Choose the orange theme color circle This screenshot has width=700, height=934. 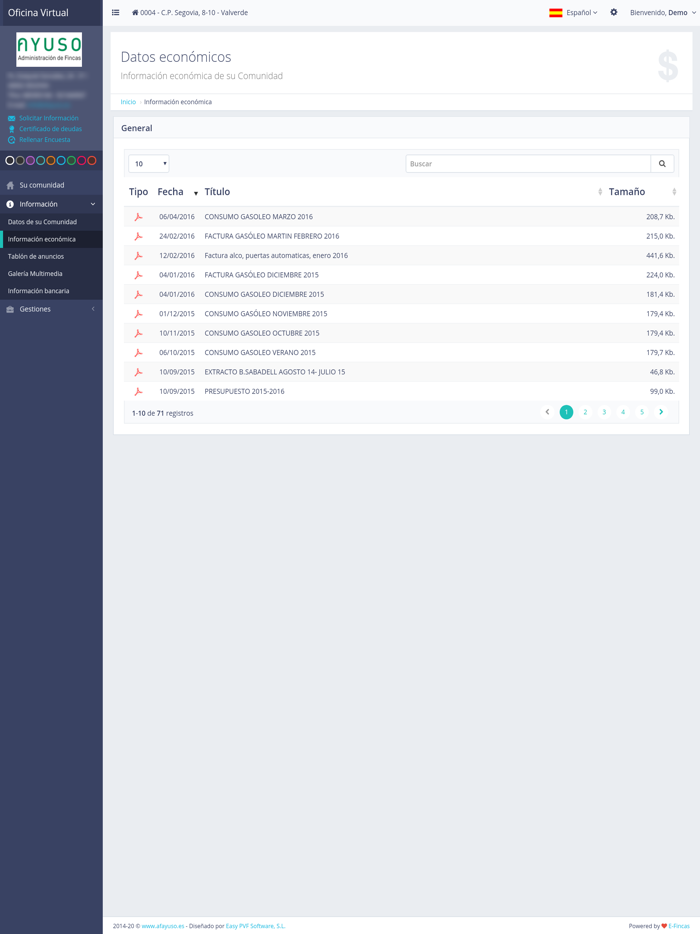(x=51, y=161)
